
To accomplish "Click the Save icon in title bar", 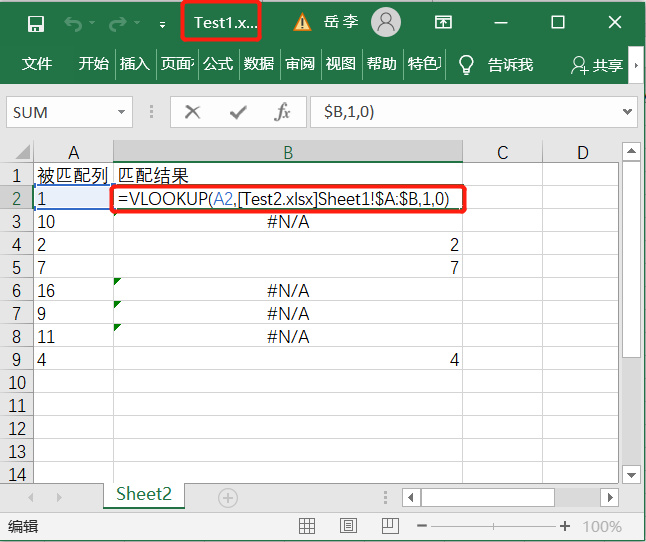I will [x=36, y=24].
